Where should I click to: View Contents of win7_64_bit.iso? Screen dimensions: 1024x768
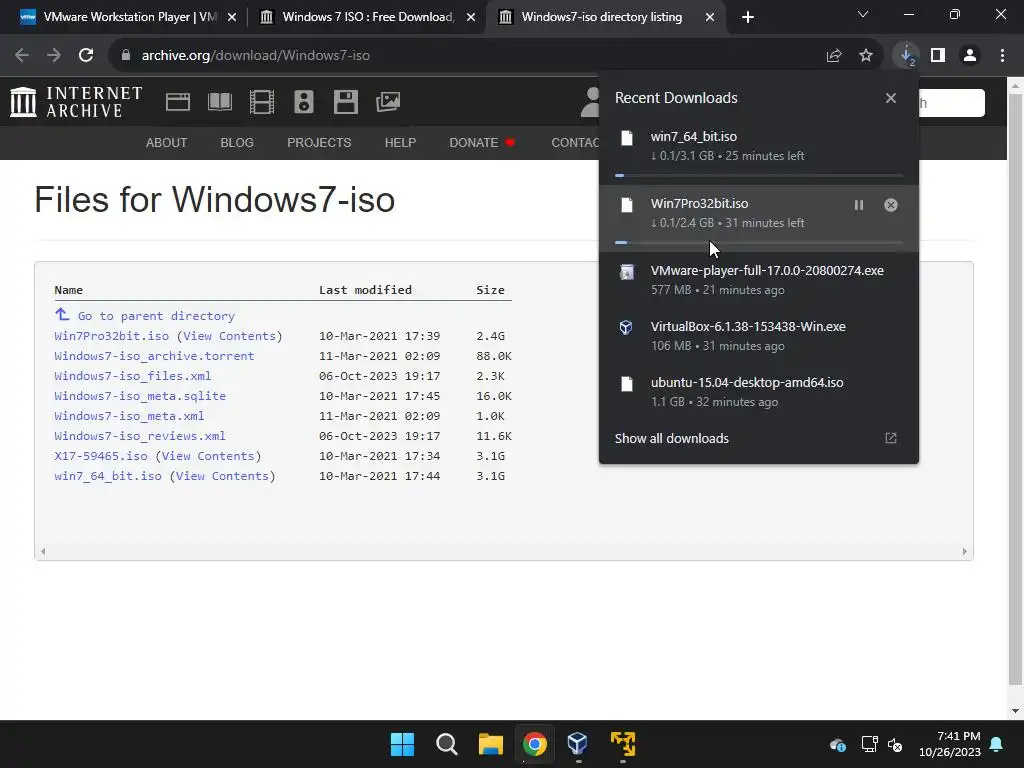(x=222, y=476)
